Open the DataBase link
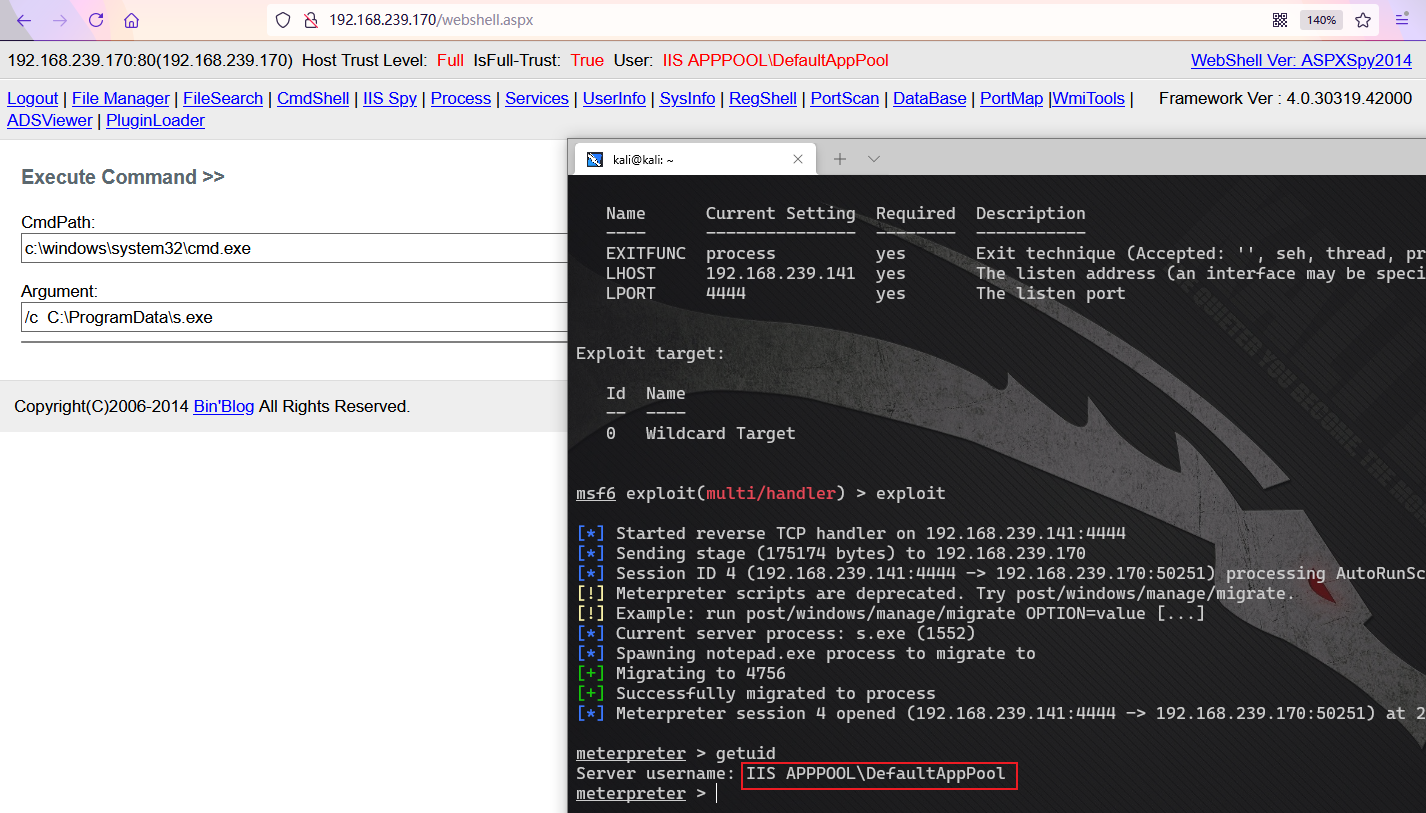Screen dimensions: 1426x813 tap(930, 98)
